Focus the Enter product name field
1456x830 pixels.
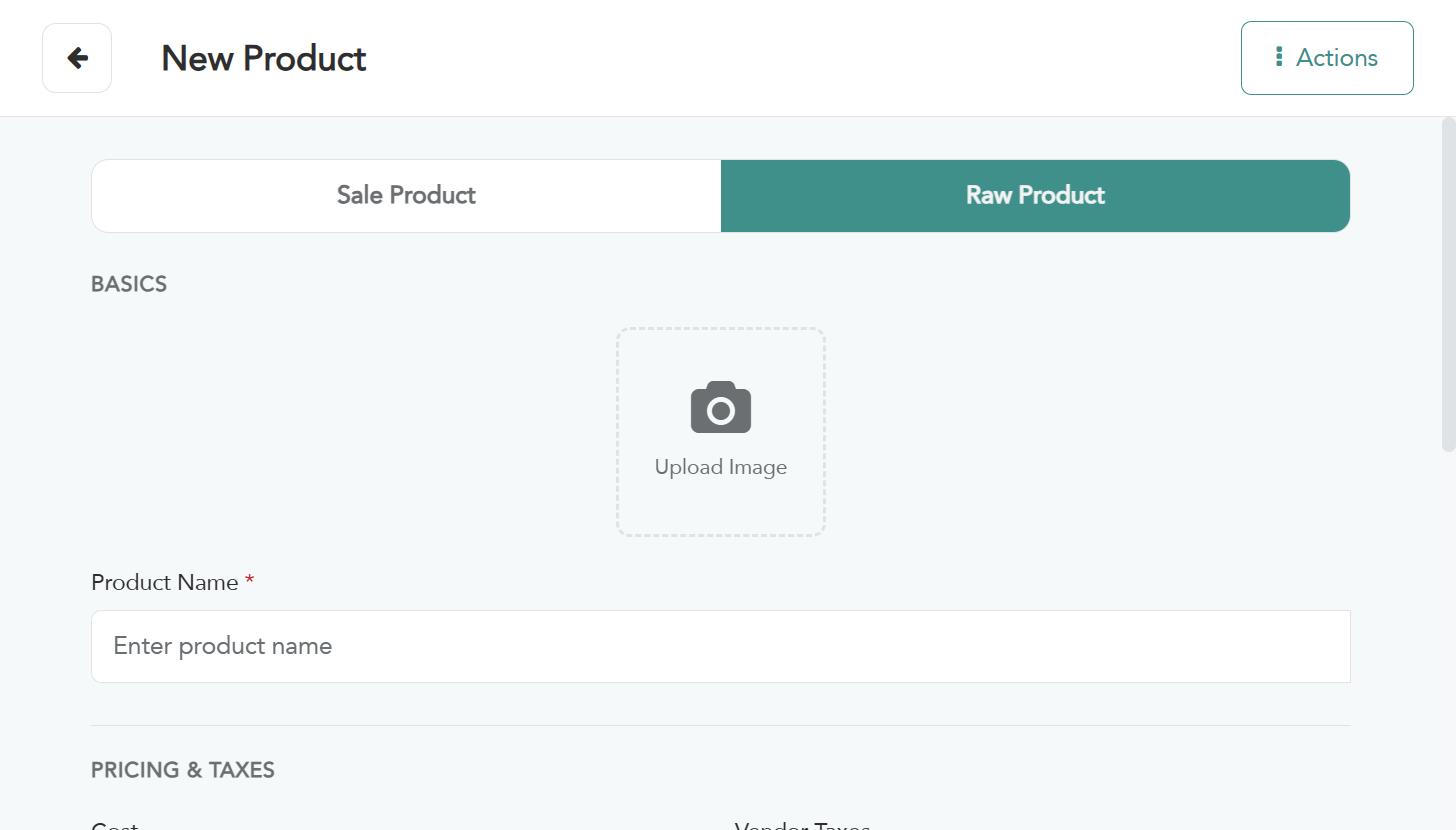point(721,646)
